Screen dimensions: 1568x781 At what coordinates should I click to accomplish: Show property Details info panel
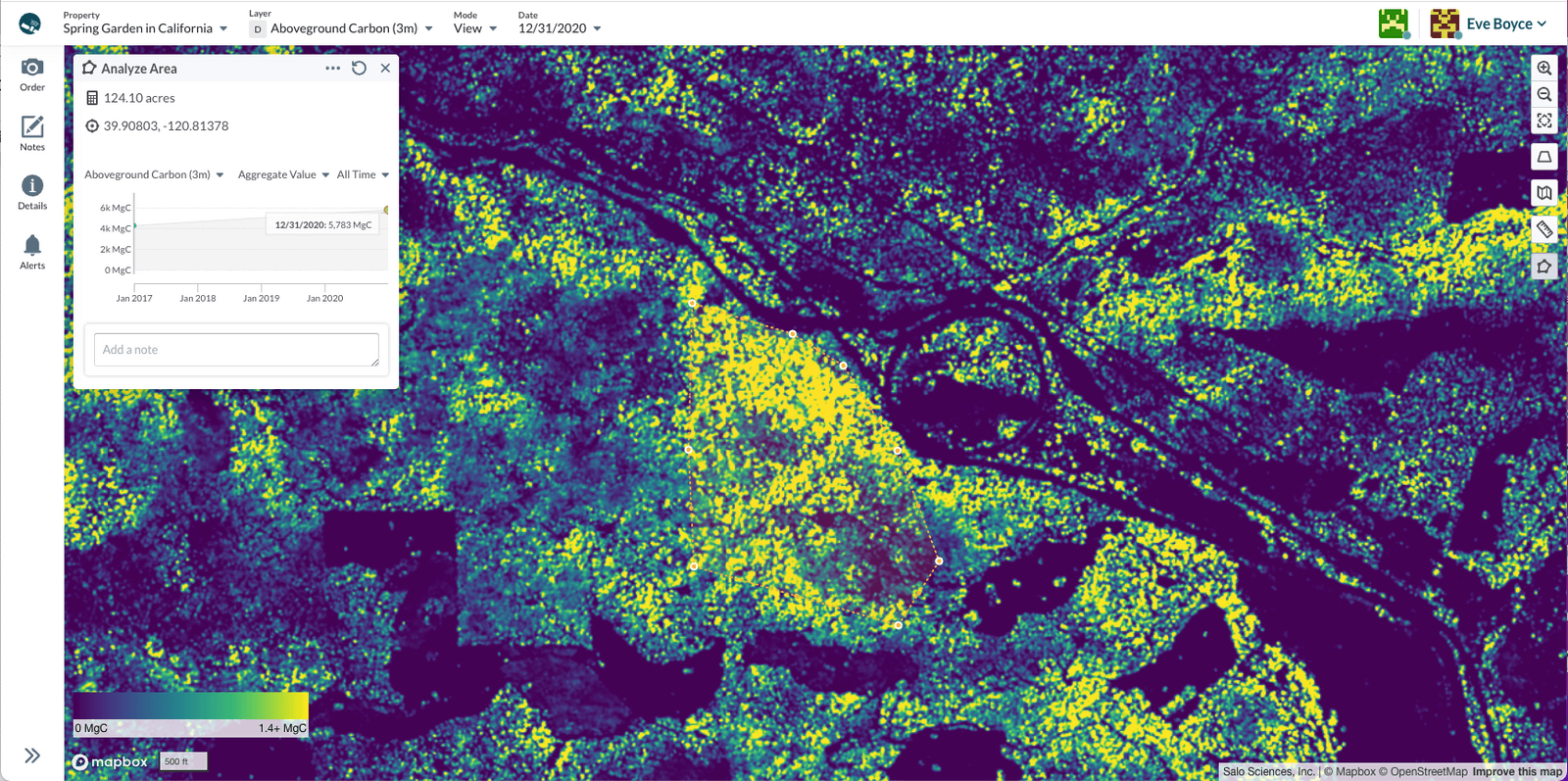pos(32,192)
